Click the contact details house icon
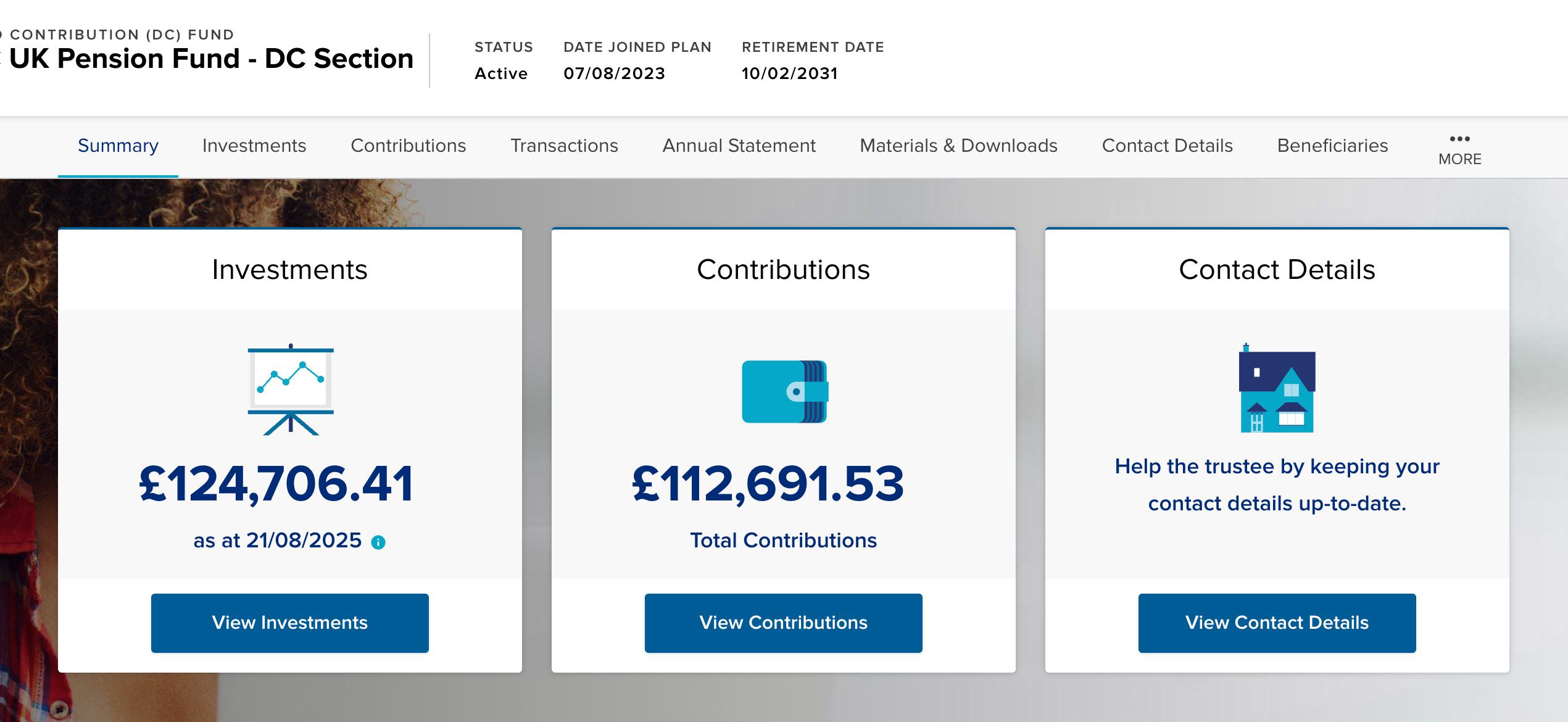 pos(1277,389)
